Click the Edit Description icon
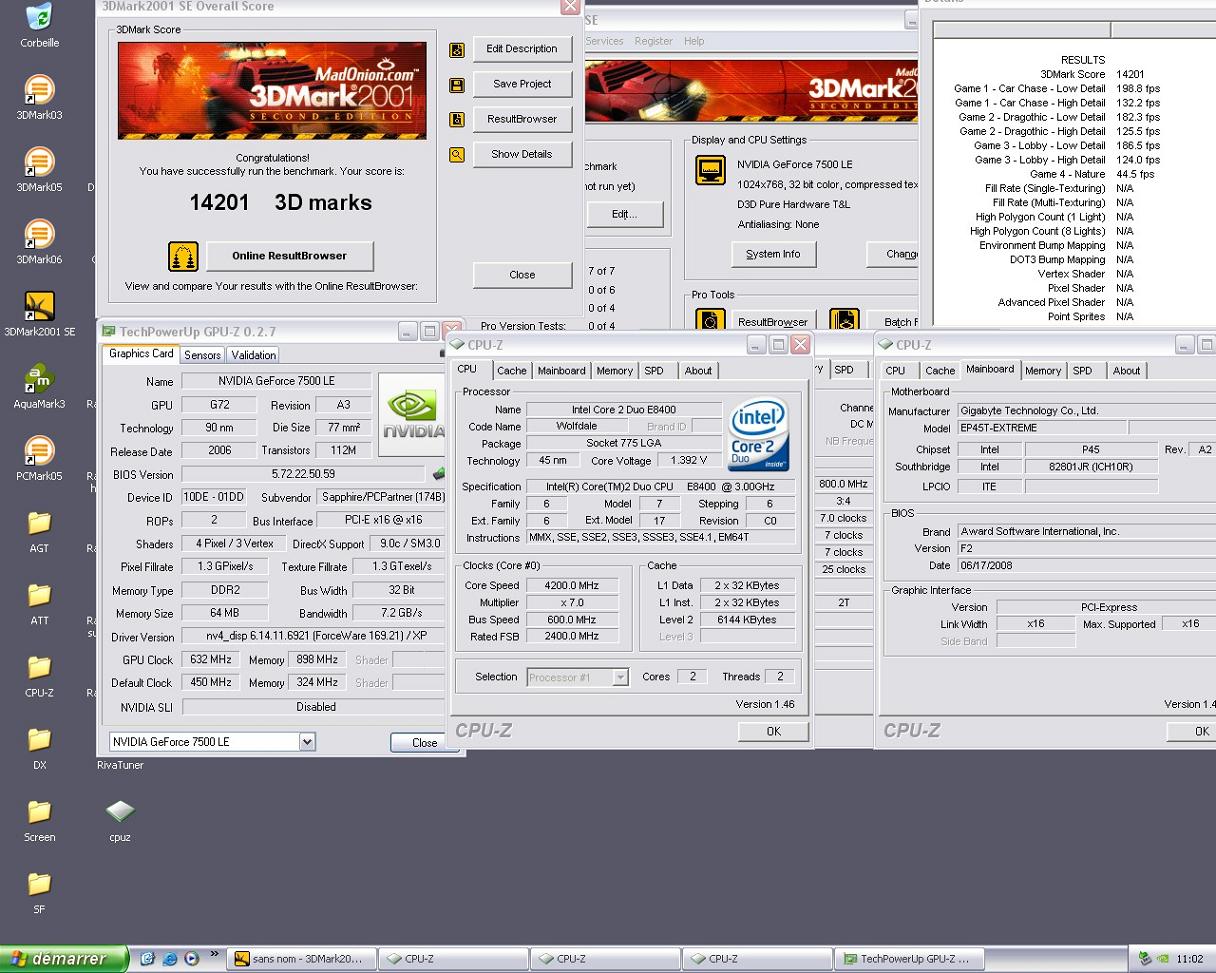 coord(457,50)
